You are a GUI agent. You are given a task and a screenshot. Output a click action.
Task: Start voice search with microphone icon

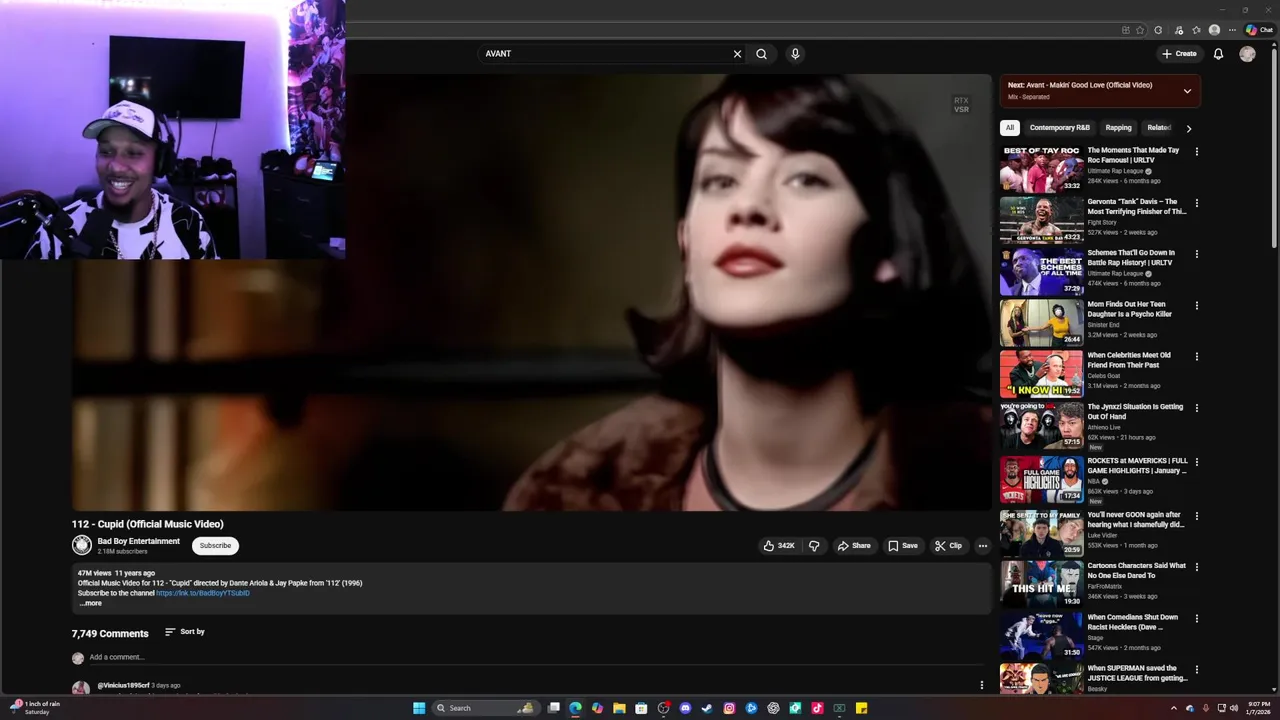795,54
